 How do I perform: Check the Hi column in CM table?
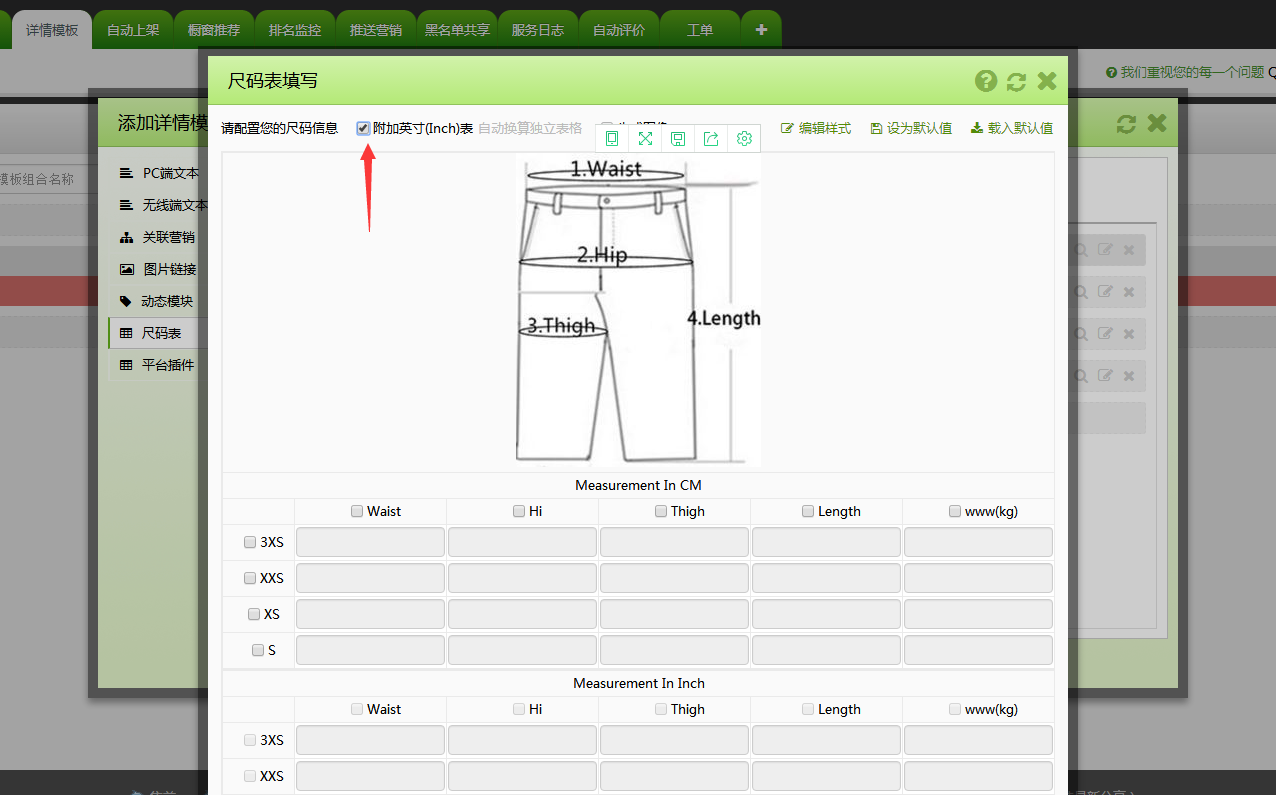pyautogui.click(x=519, y=511)
